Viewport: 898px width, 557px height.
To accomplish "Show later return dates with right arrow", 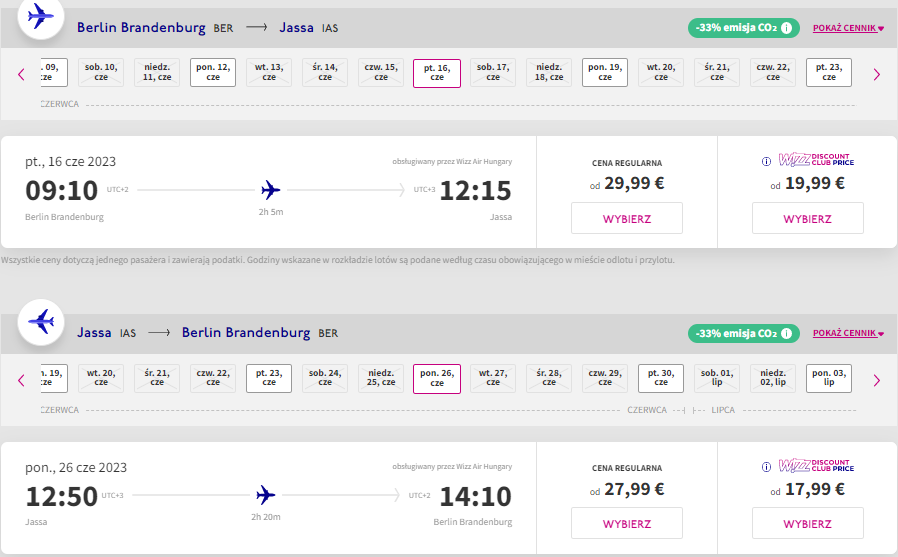I will [876, 380].
